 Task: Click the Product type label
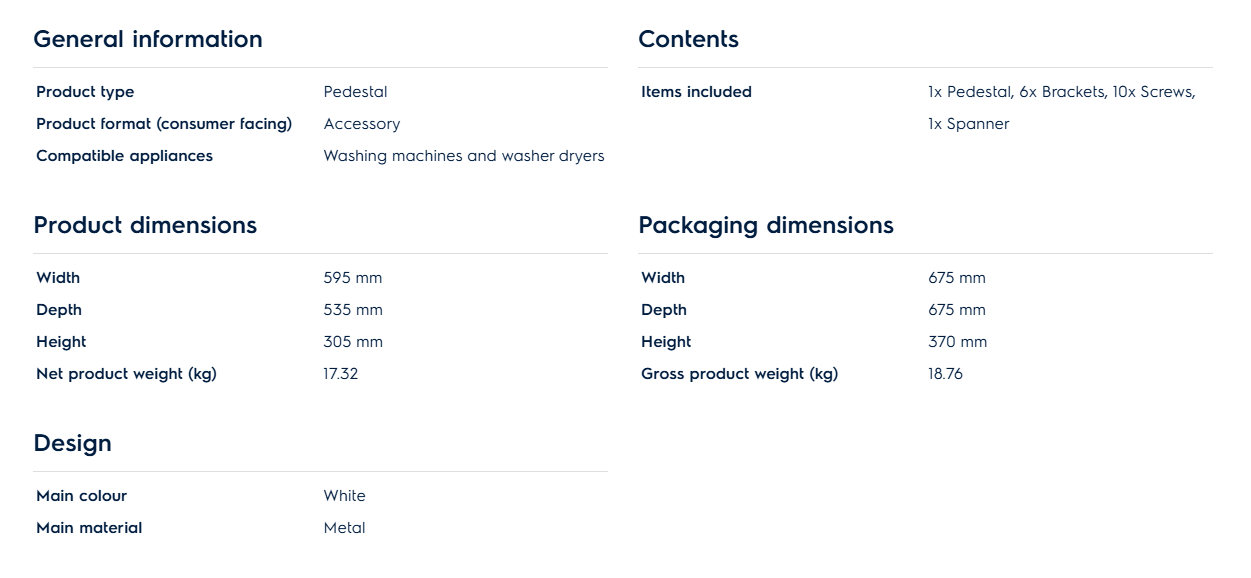(x=85, y=92)
